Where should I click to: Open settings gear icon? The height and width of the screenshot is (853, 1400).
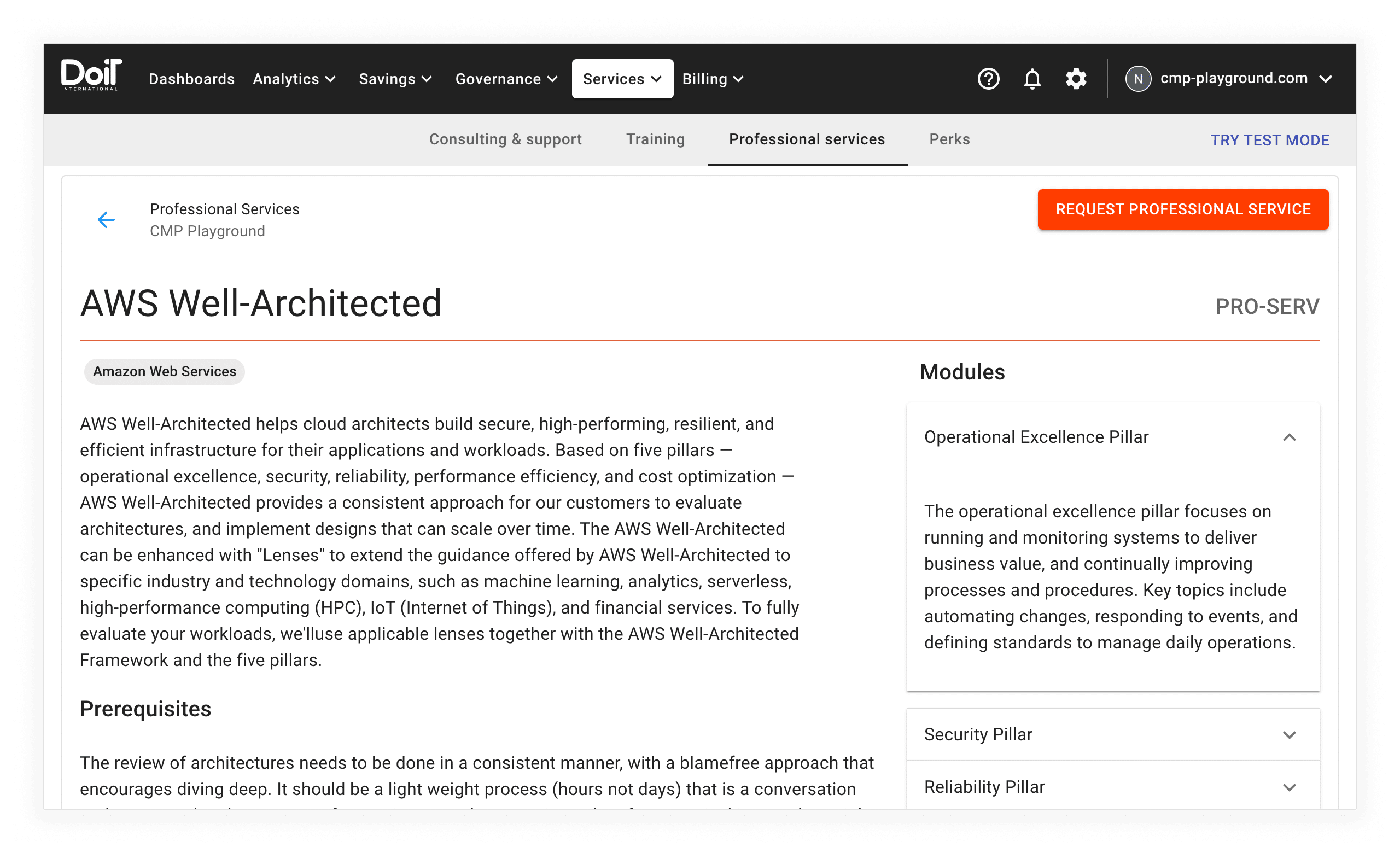coord(1076,79)
